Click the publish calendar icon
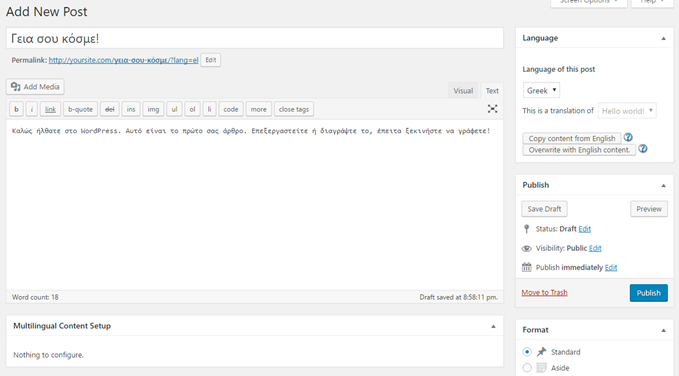This screenshot has height=376, width=679. (x=527, y=267)
